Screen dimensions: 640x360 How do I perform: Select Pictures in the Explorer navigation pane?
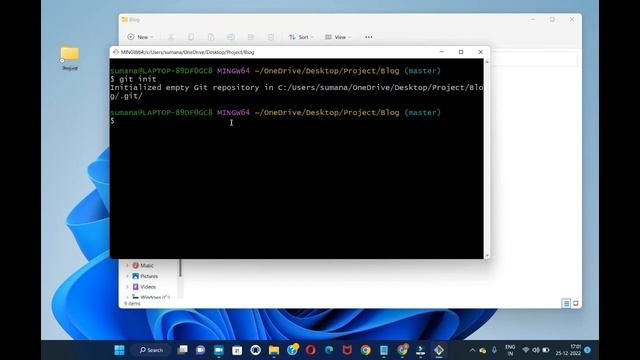click(x=145, y=276)
